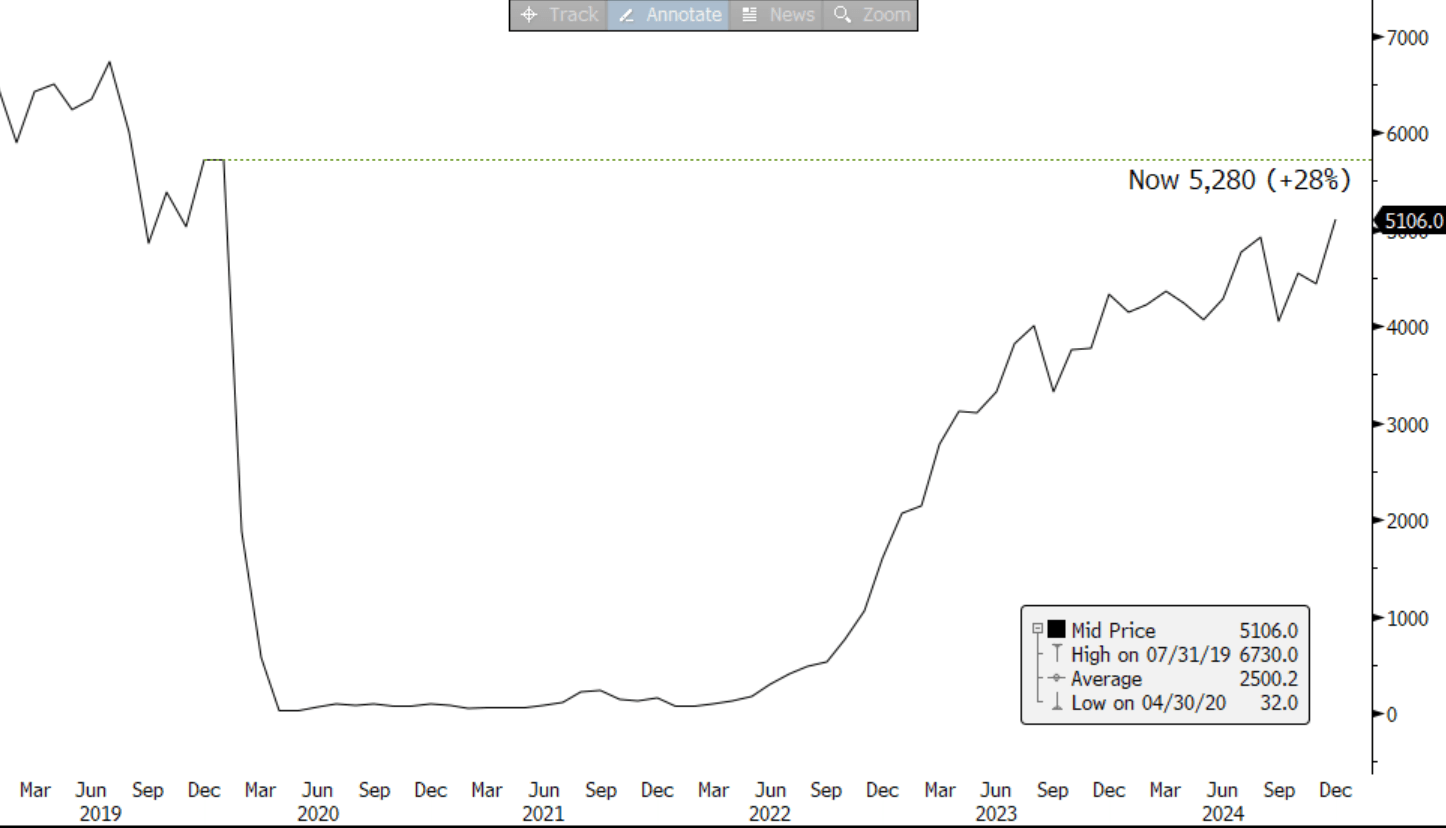The width and height of the screenshot is (1446, 828).
Task: Collapse the Mid Price legend tree
Action: tap(1038, 630)
